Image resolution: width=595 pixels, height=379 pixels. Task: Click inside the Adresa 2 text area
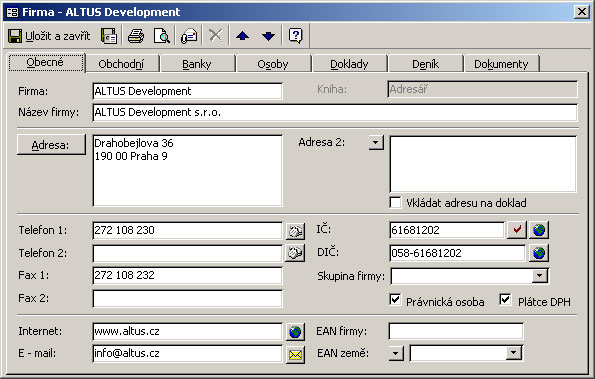483,164
